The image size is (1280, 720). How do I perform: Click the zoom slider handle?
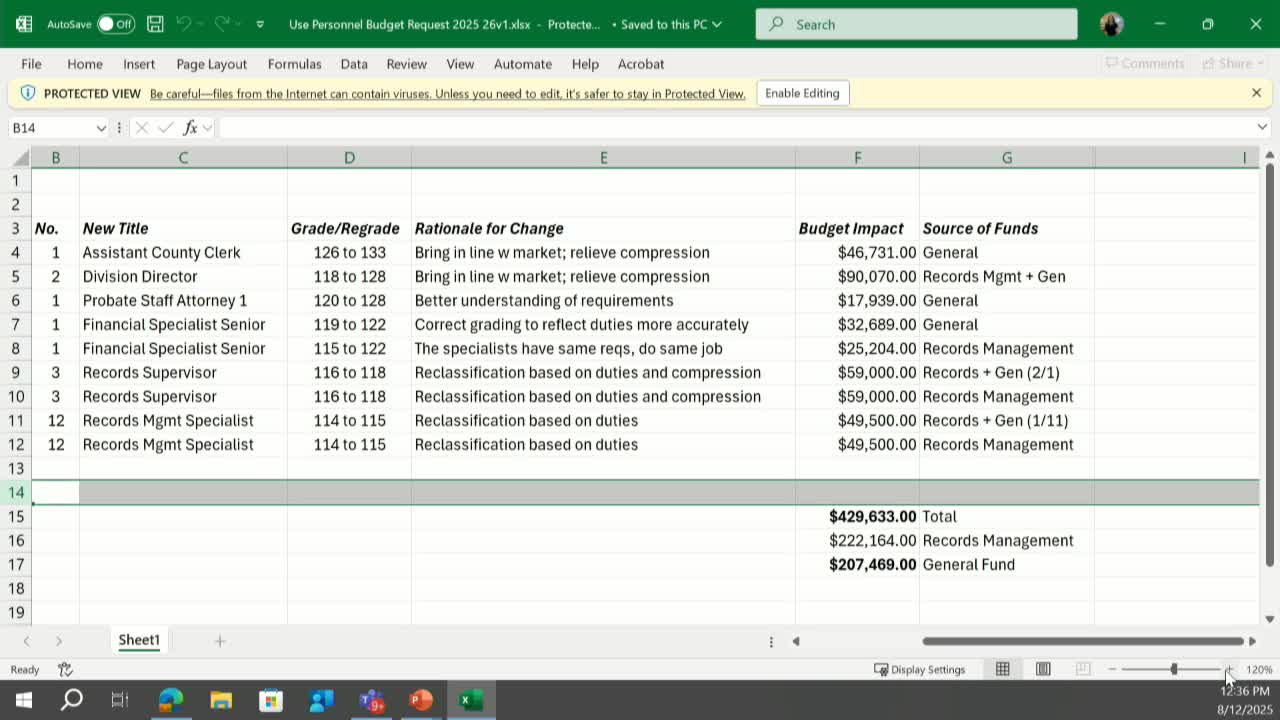[x=1174, y=669]
